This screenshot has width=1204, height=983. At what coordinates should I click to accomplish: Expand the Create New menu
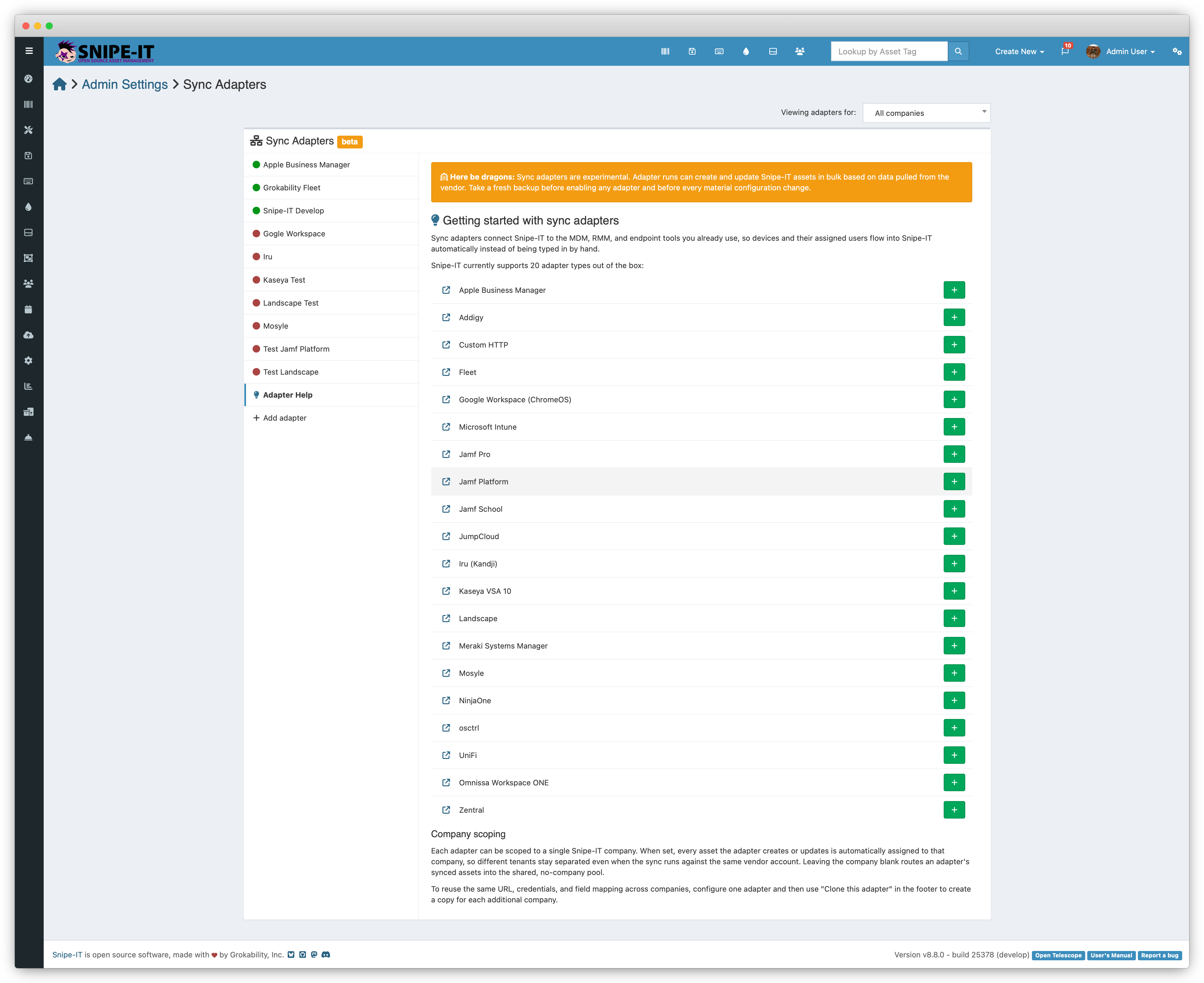1019,52
